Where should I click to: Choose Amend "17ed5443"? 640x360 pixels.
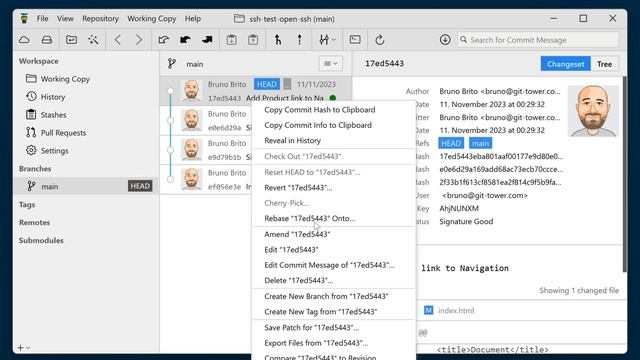[x=334, y=234]
